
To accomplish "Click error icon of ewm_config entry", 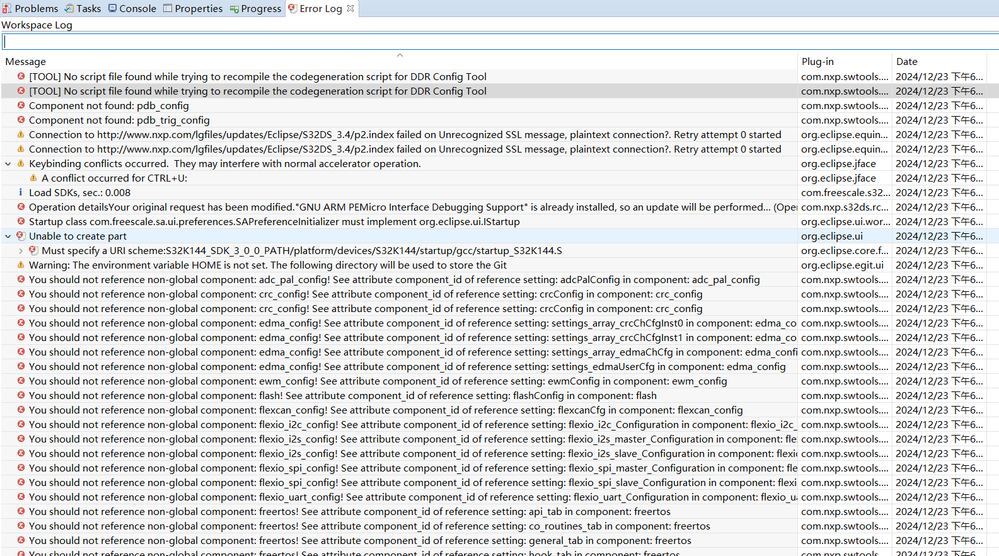I will (x=20, y=381).
